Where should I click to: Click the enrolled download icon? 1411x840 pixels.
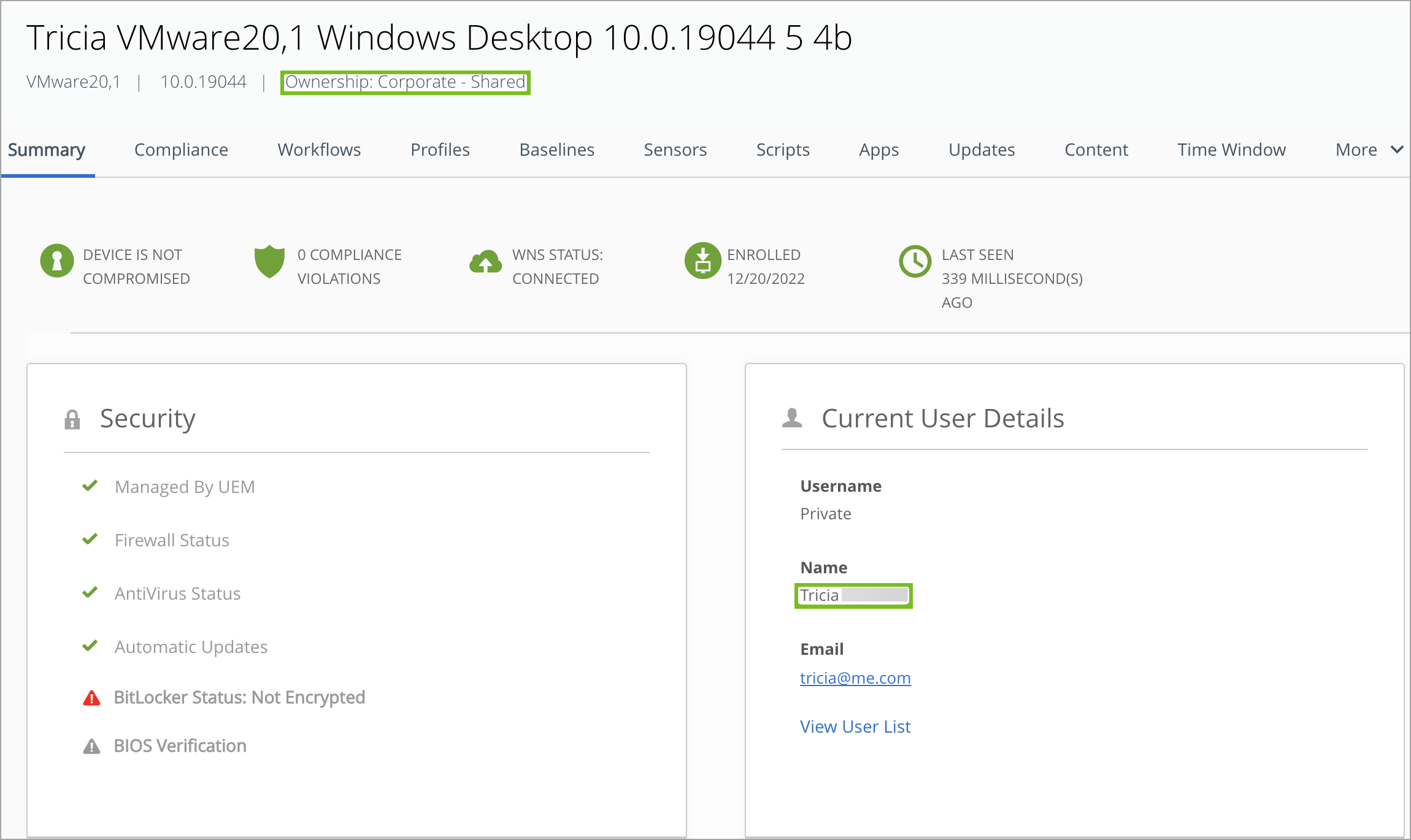tap(702, 261)
